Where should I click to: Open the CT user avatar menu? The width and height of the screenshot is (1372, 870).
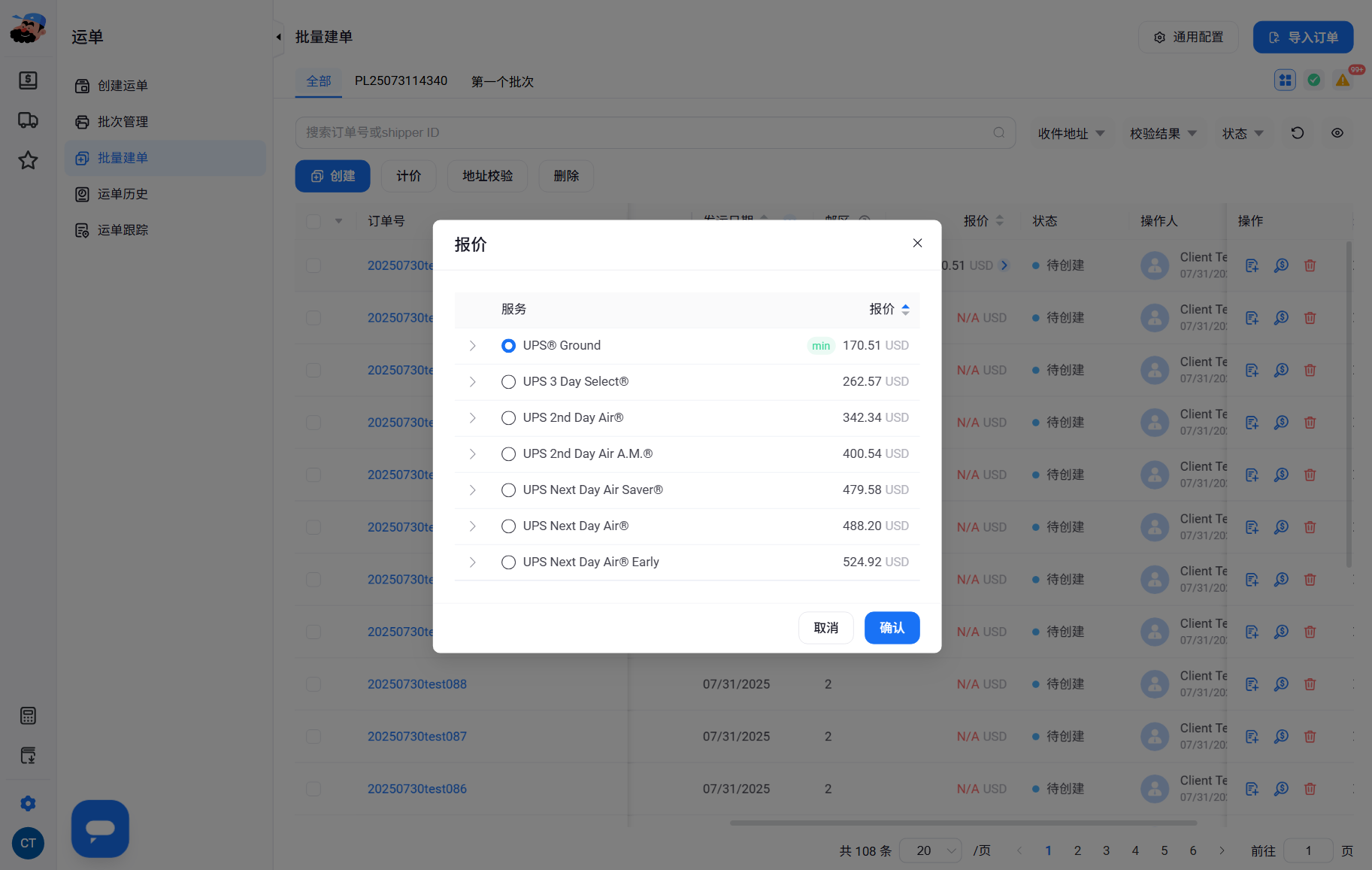[x=28, y=844]
